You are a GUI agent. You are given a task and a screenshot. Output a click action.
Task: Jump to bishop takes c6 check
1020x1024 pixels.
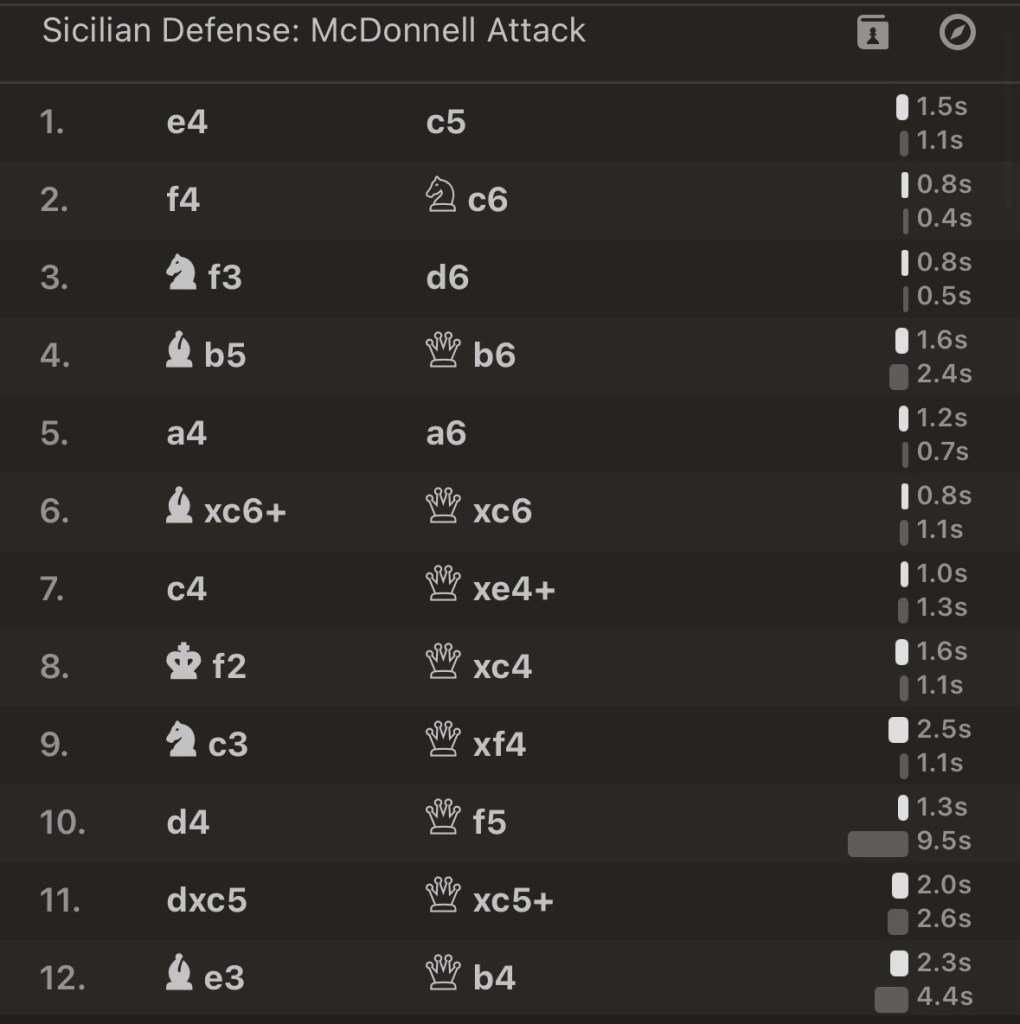tap(226, 511)
